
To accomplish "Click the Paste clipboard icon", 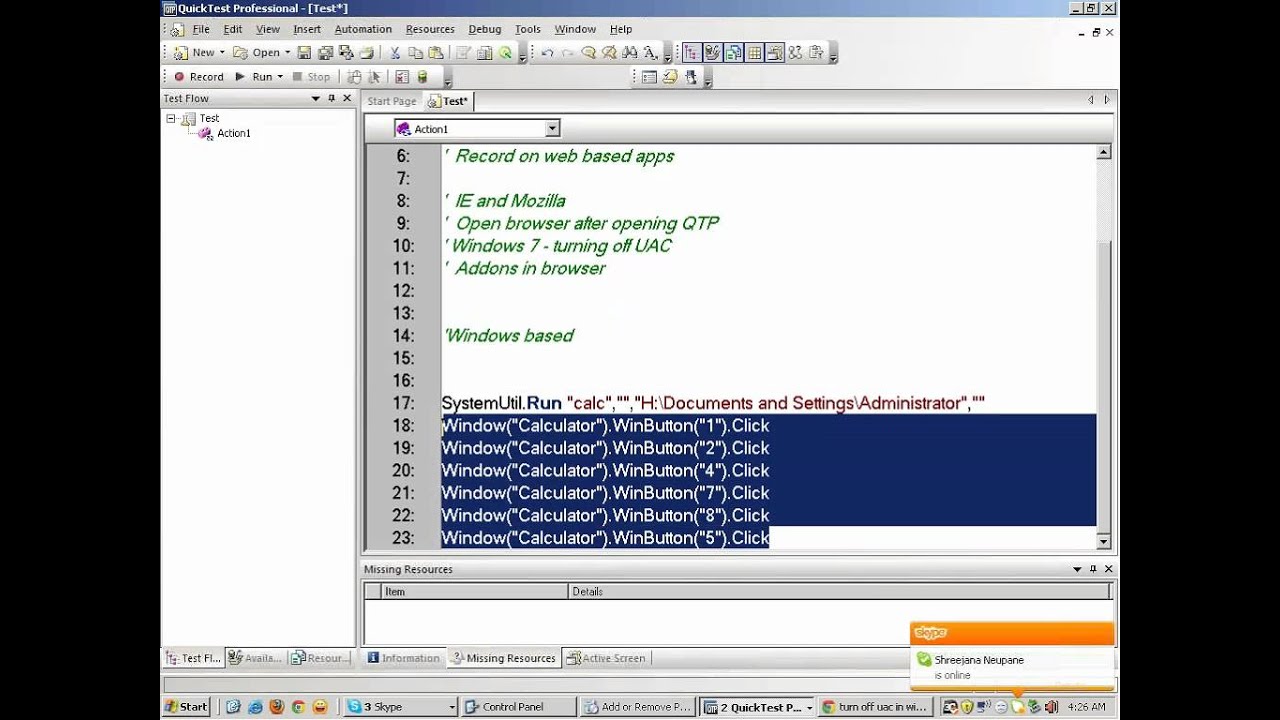I will 435,52.
